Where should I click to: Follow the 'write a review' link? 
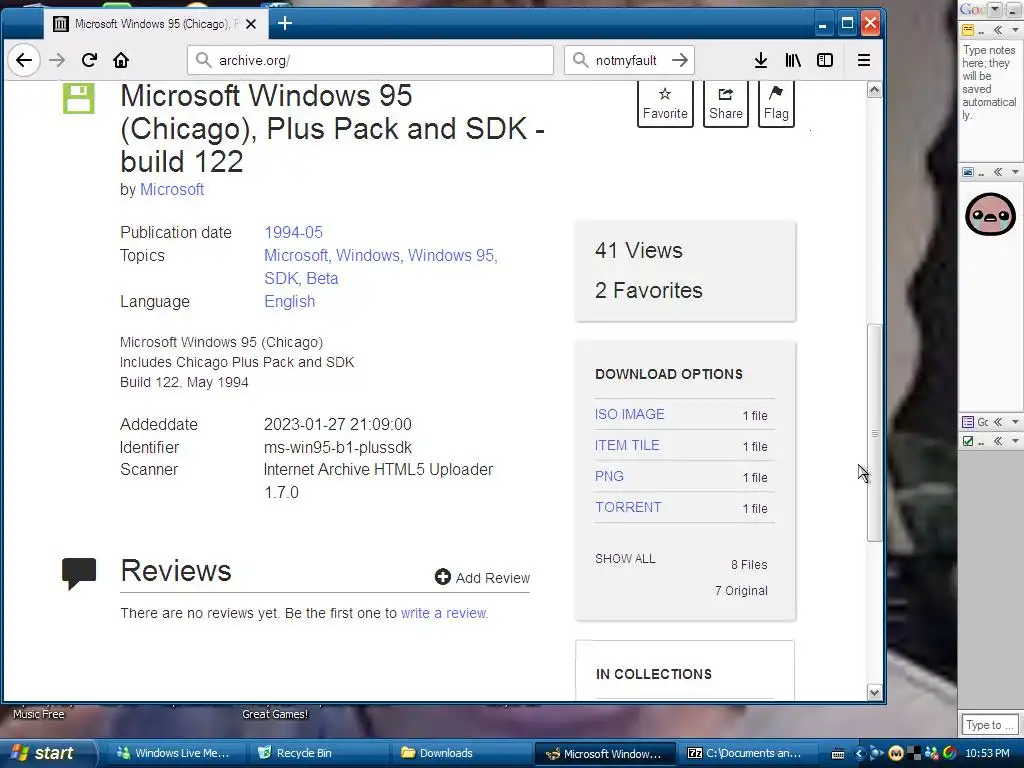tap(443, 613)
